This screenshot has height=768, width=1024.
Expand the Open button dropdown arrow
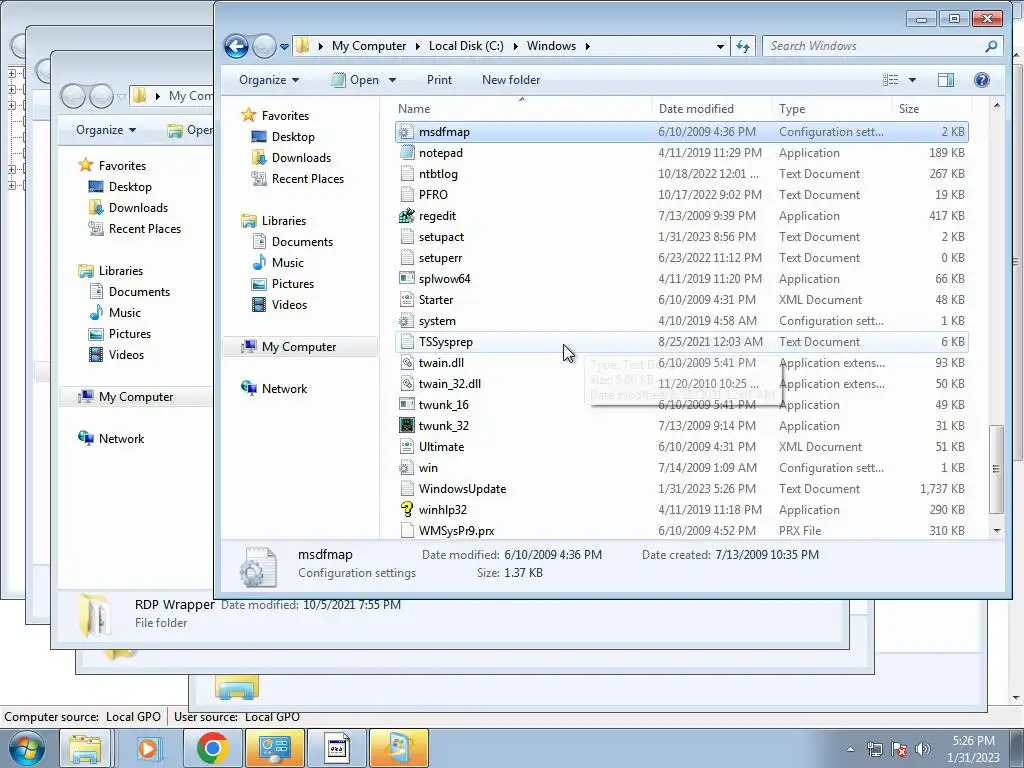[392, 80]
